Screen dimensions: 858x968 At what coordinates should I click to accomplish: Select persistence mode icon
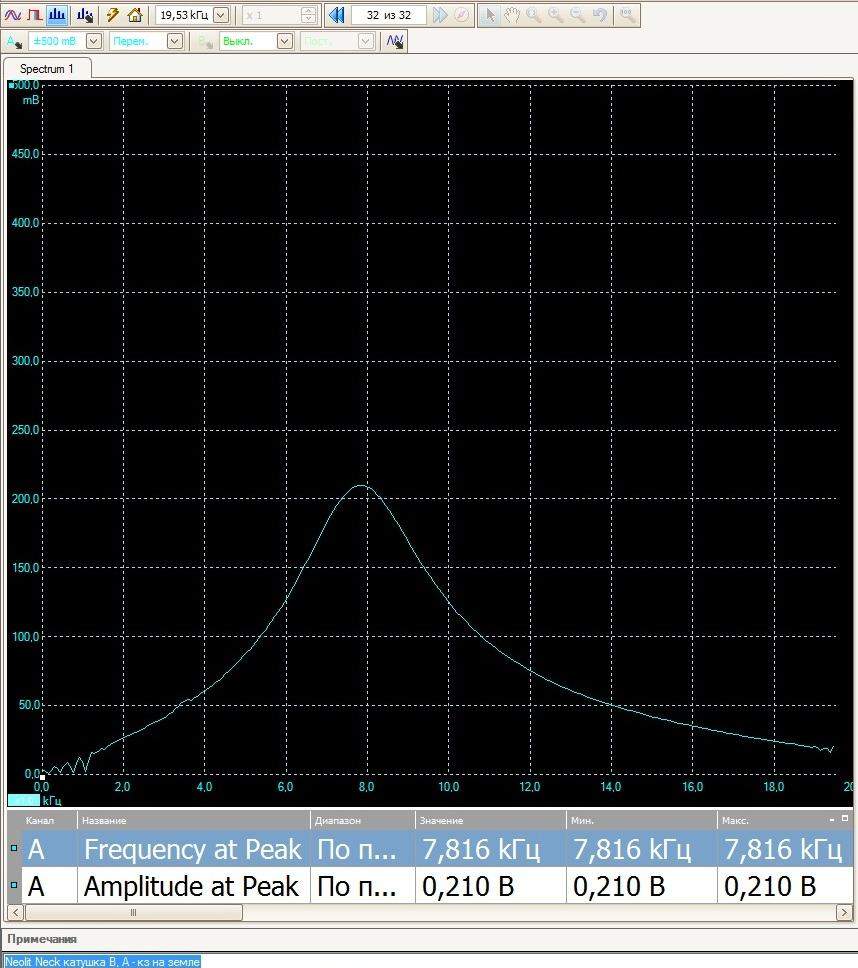35,15
